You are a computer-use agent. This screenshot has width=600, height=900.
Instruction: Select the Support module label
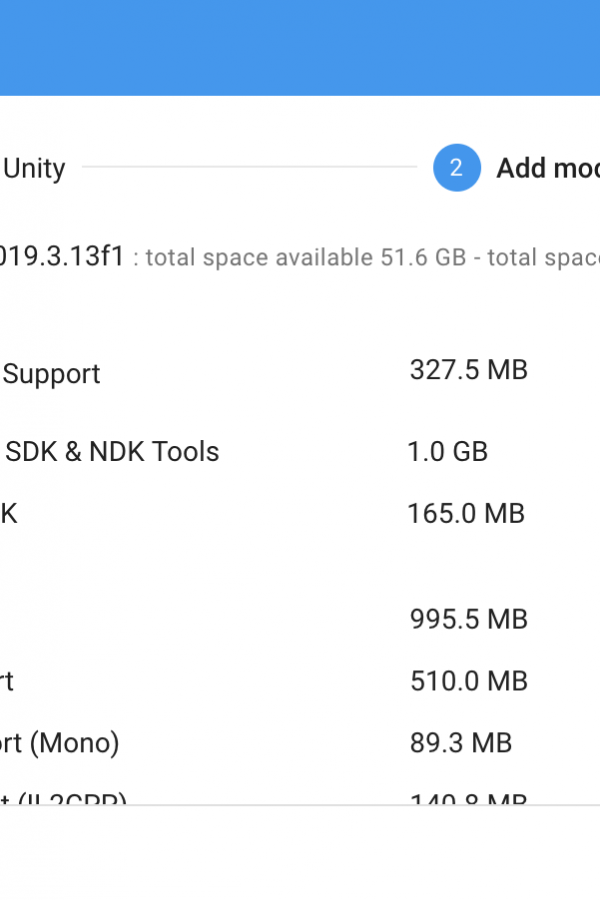pos(51,374)
